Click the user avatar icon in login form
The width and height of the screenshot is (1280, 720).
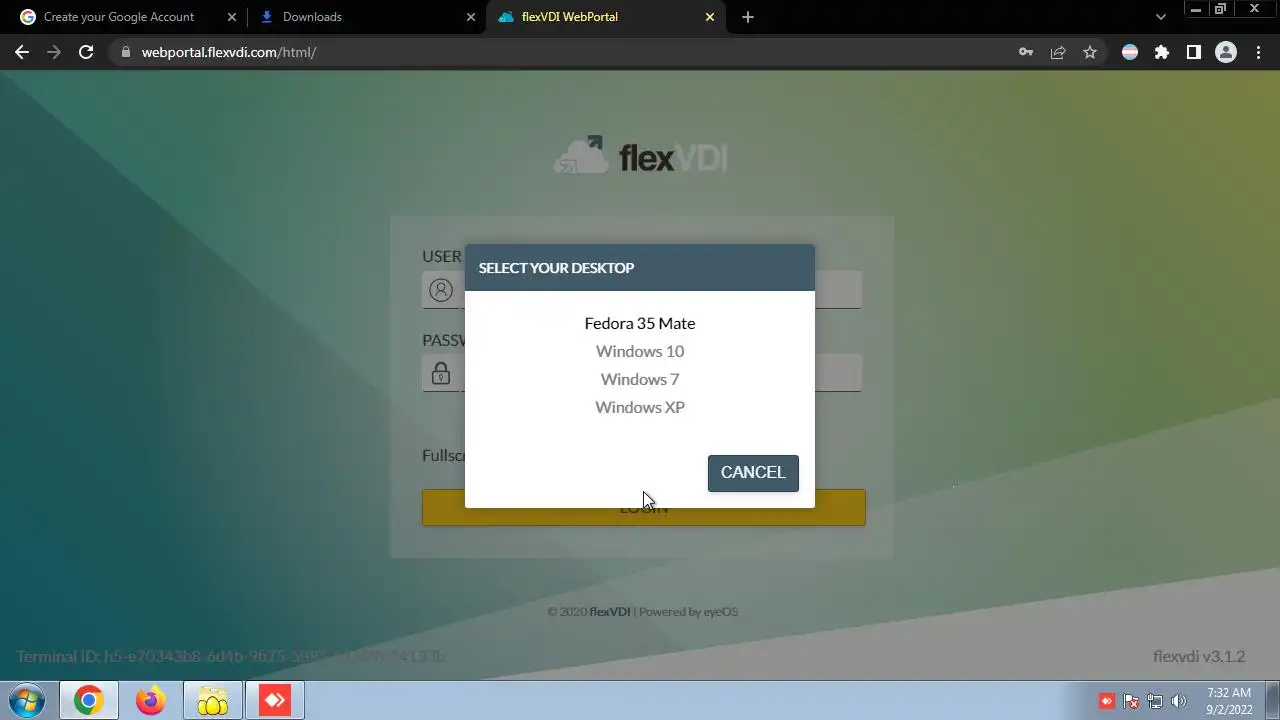coord(441,290)
